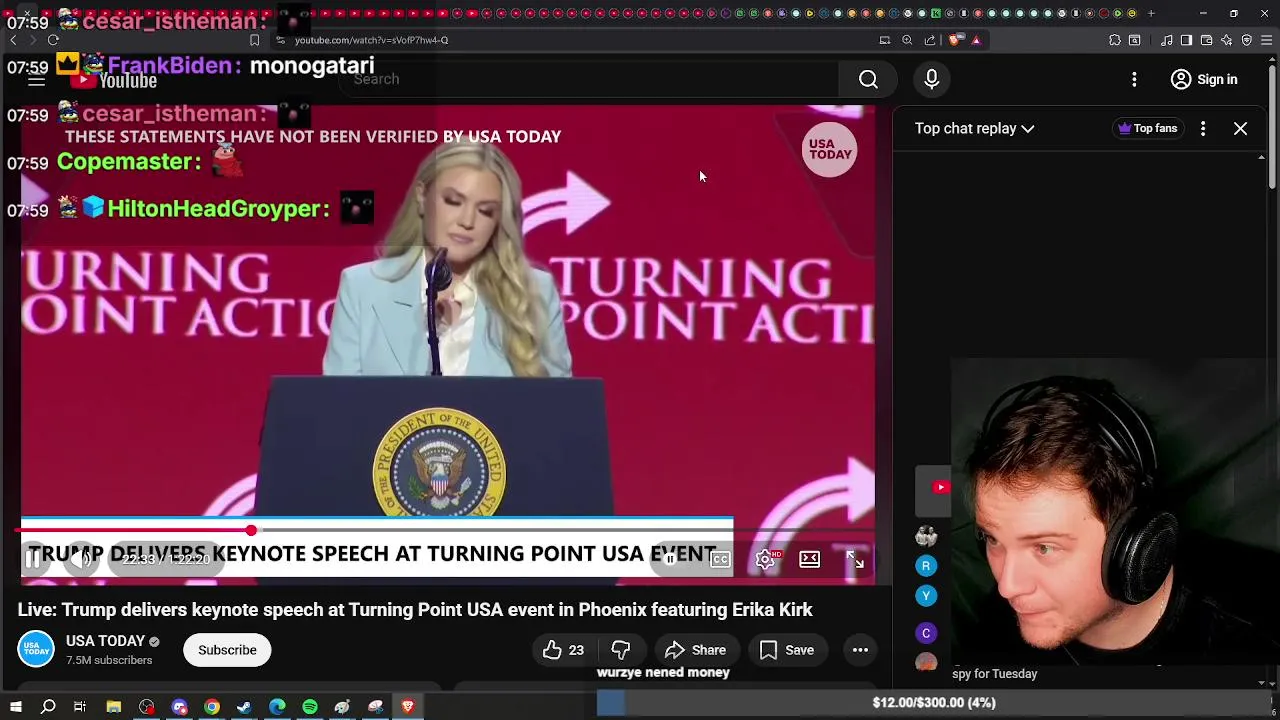The image size is (1280, 720).
Task: Open Google Chrome from the taskbar
Action: pyautogui.click(x=212, y=707)
